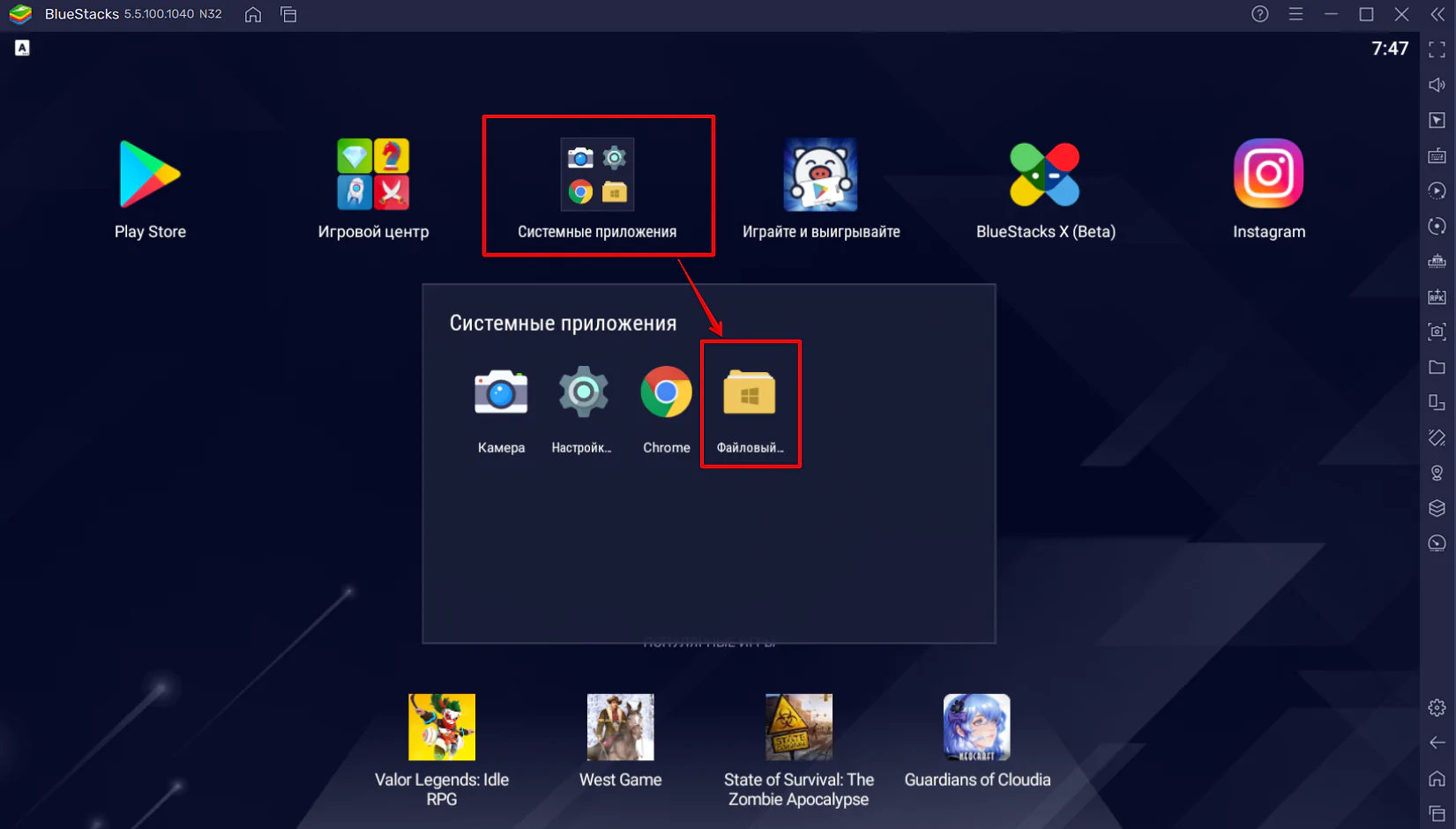Toggle fullscreen mode in the sidebar
The height and width of the screenshot is (829, 1456).
pos(1437,50)
